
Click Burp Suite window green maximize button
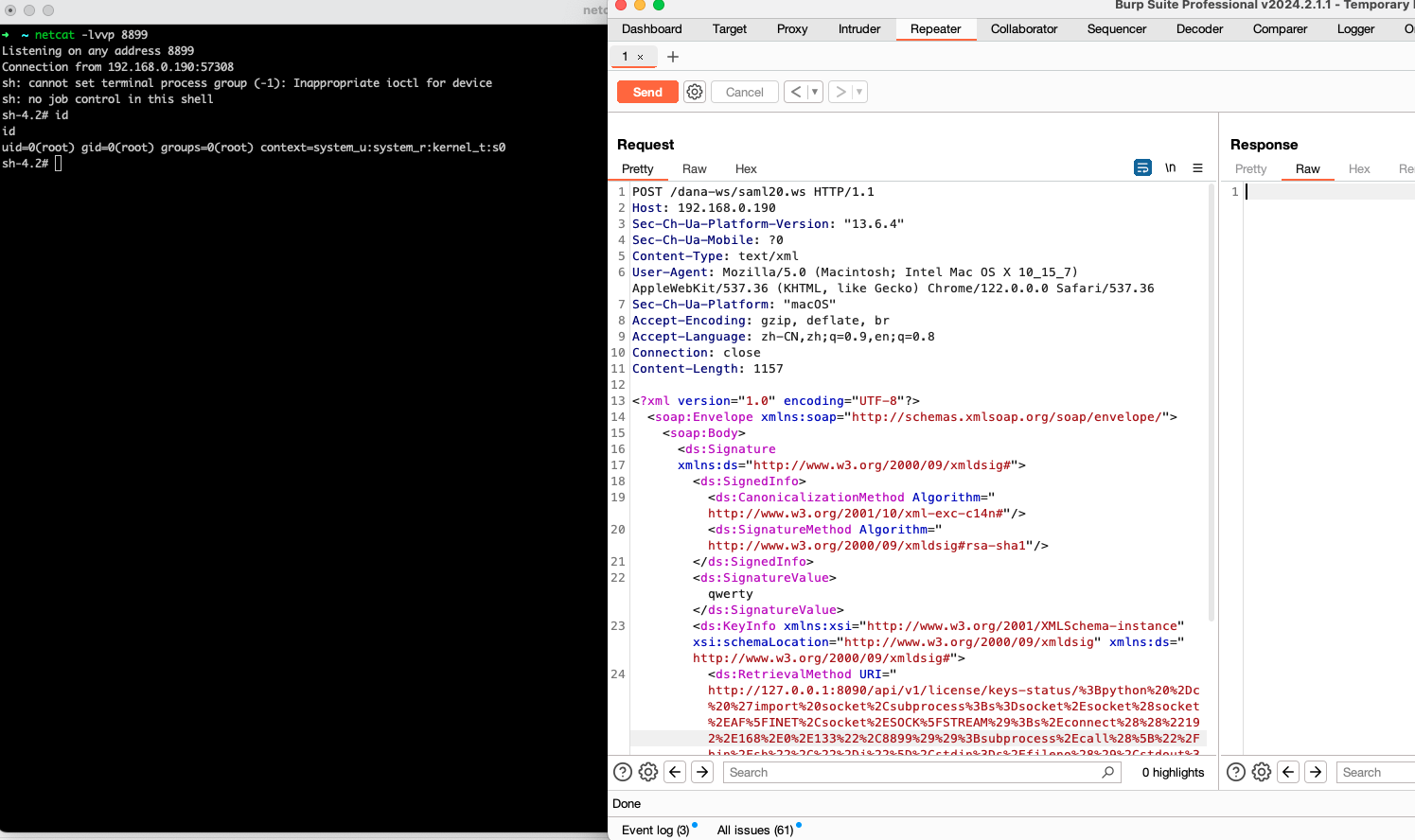tap(659, 5)
